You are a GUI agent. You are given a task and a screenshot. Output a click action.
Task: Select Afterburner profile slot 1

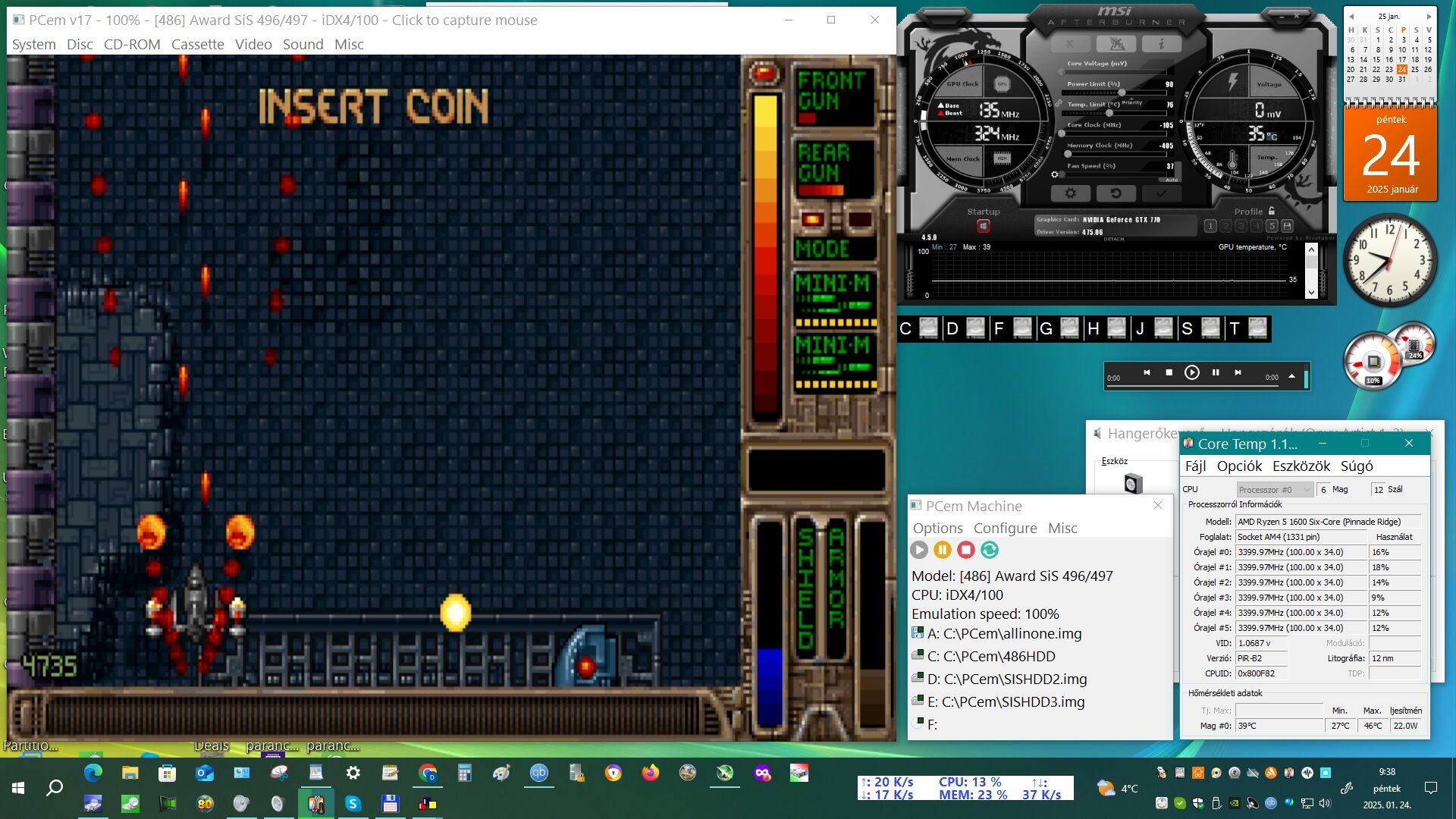pyautogui.click(x=1210, y=226)
